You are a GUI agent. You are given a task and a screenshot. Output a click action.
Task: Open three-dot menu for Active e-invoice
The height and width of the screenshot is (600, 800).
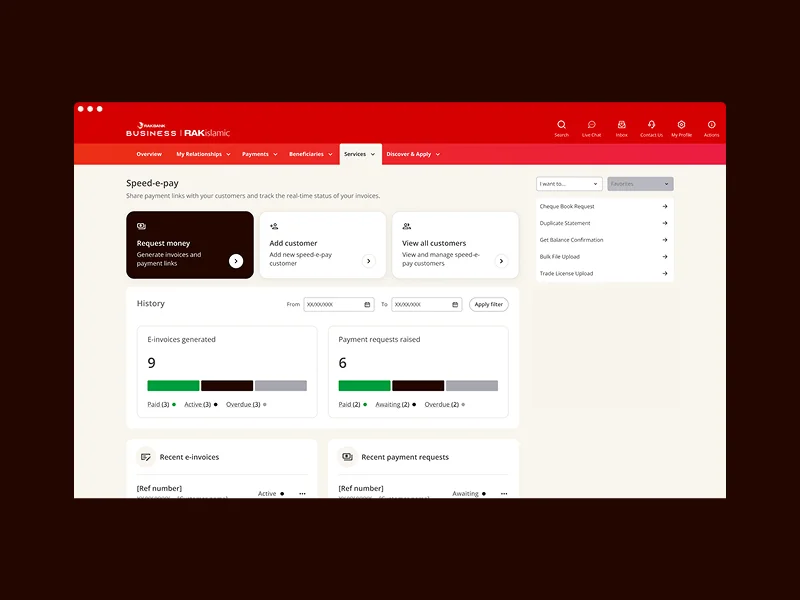(302, 494)
